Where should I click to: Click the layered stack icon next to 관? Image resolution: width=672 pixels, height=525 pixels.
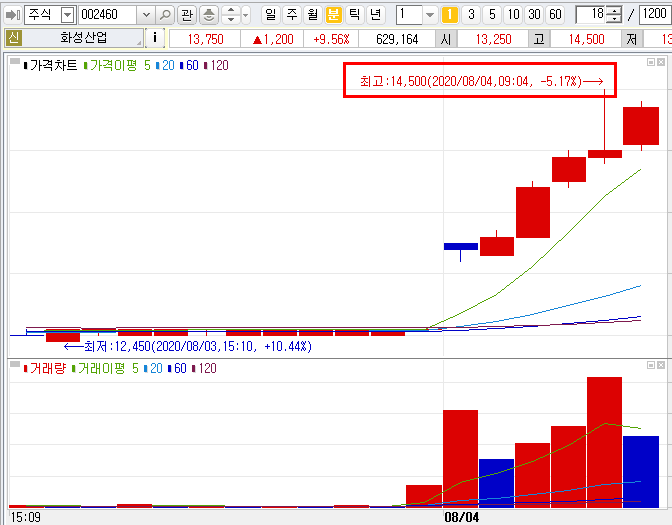[x=209, y=15]
